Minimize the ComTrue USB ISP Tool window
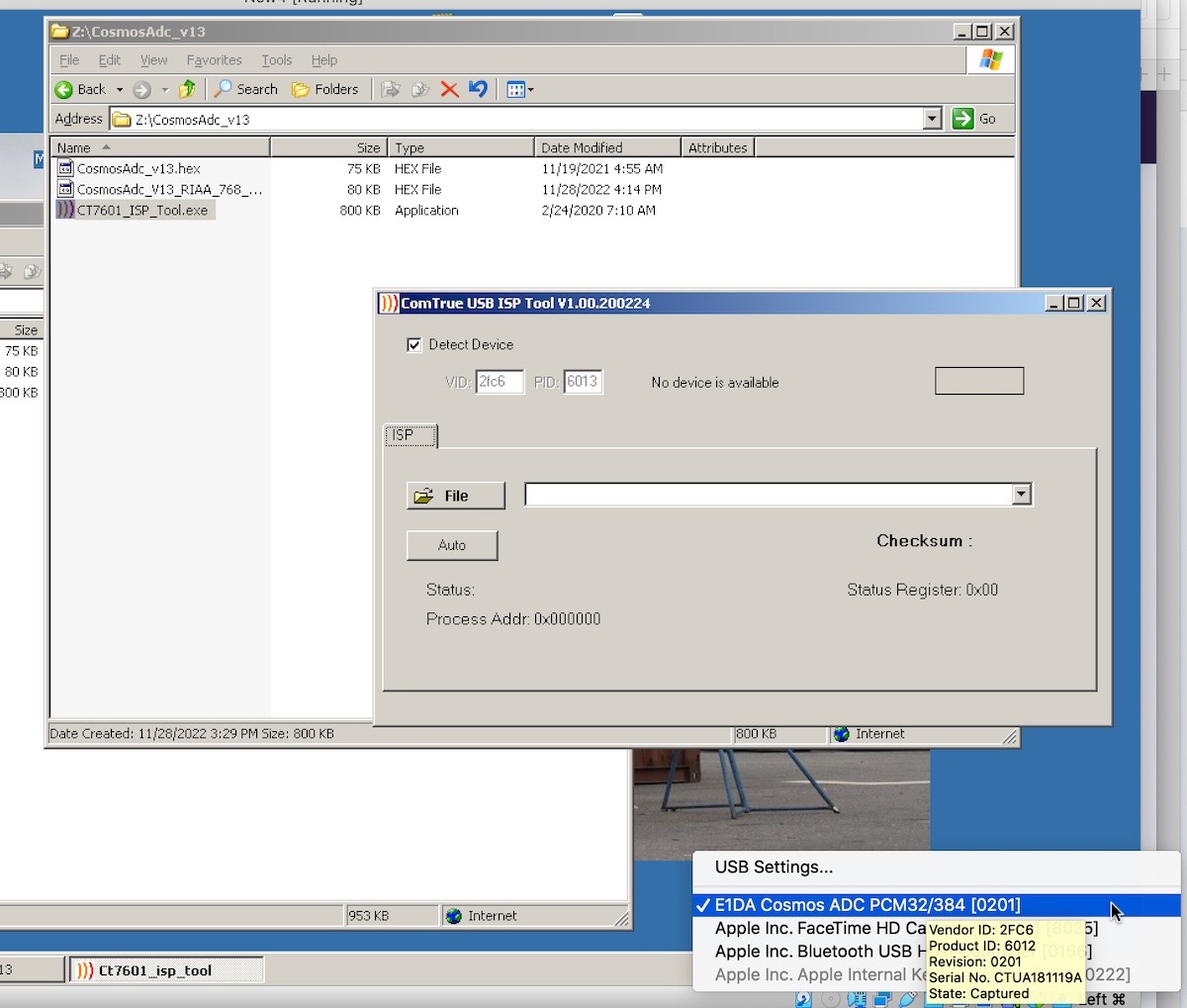This screenshot has width=1187, height=1008. tap(1053, 304)
